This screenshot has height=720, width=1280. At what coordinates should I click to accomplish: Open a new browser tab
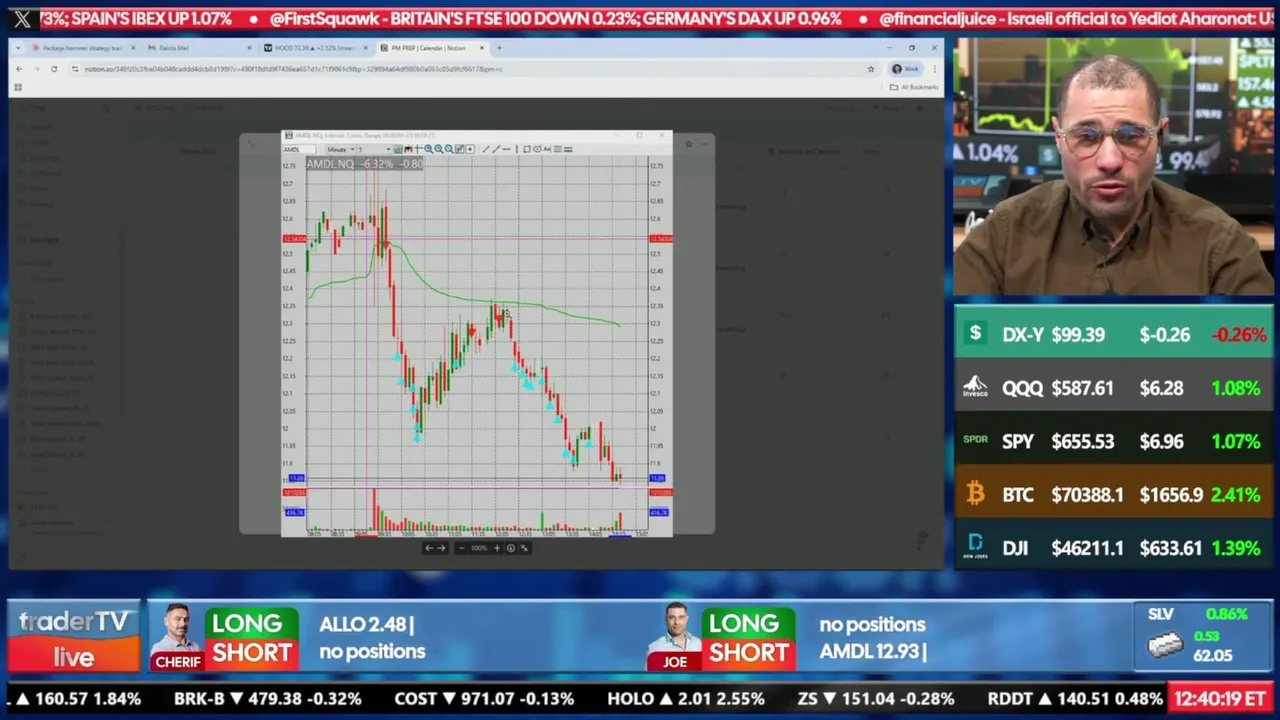coord(500,47)
